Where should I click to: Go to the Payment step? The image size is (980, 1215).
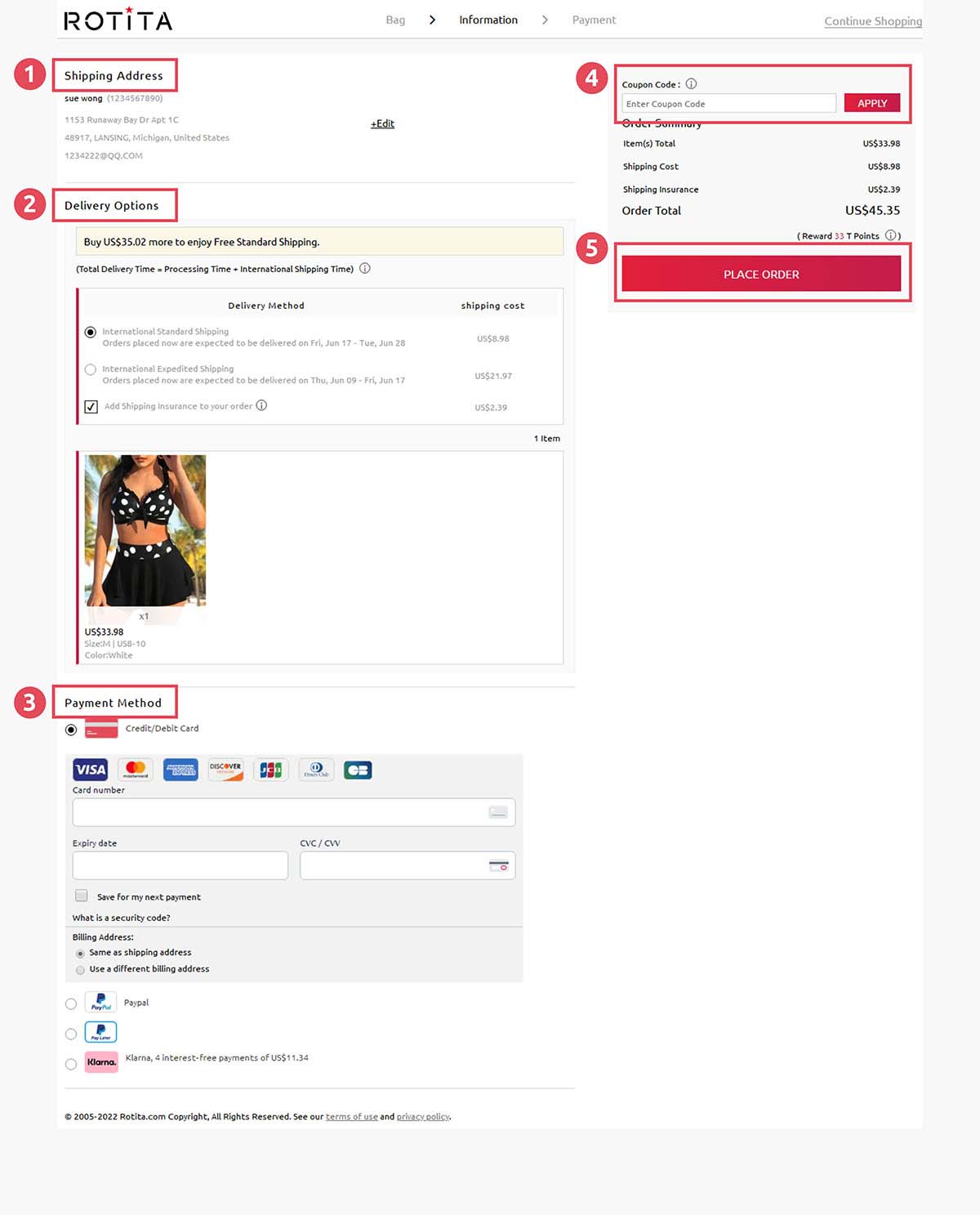coord(594,20)
